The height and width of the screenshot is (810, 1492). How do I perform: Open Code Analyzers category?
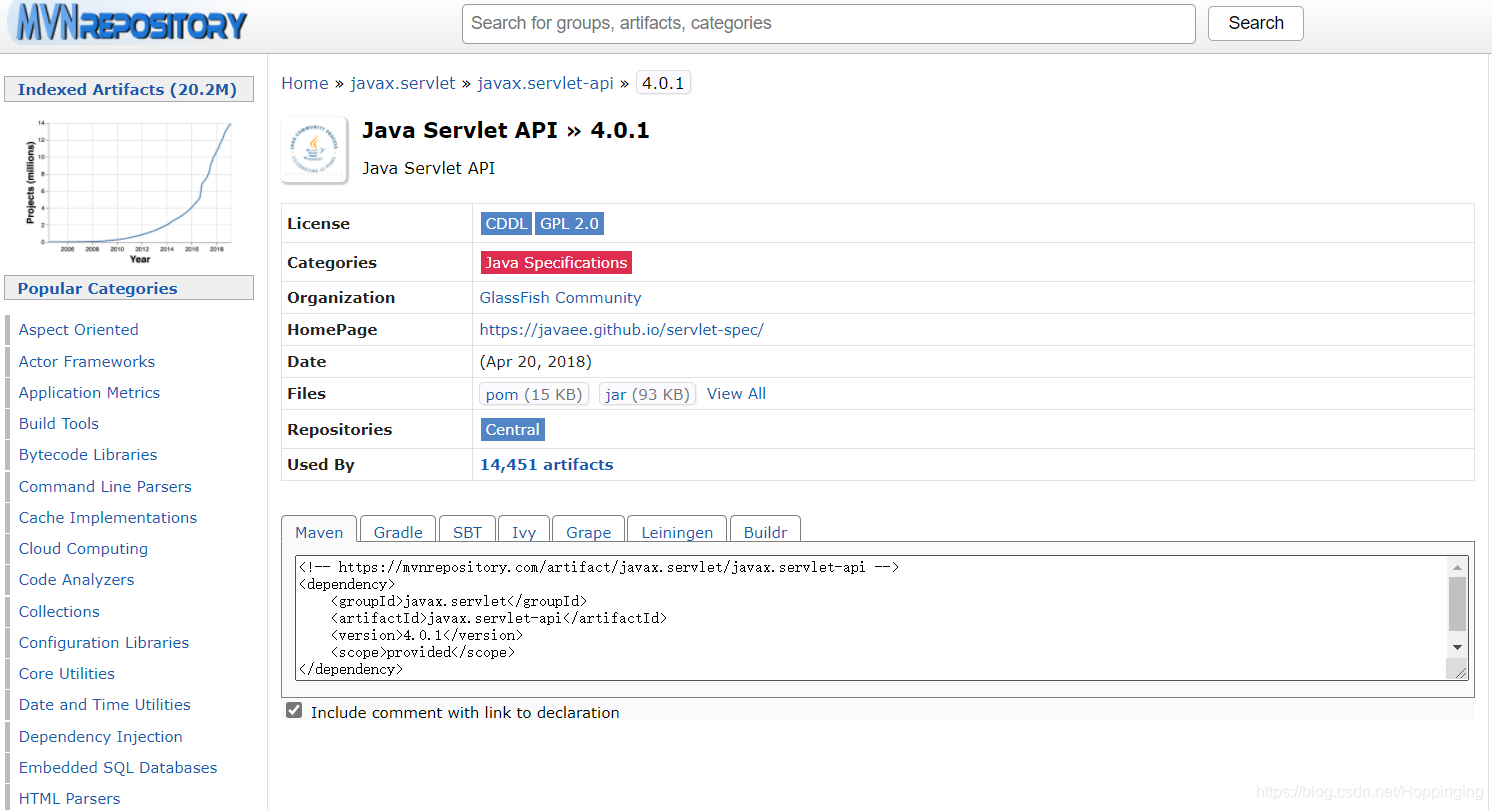(x=76, y=580)
